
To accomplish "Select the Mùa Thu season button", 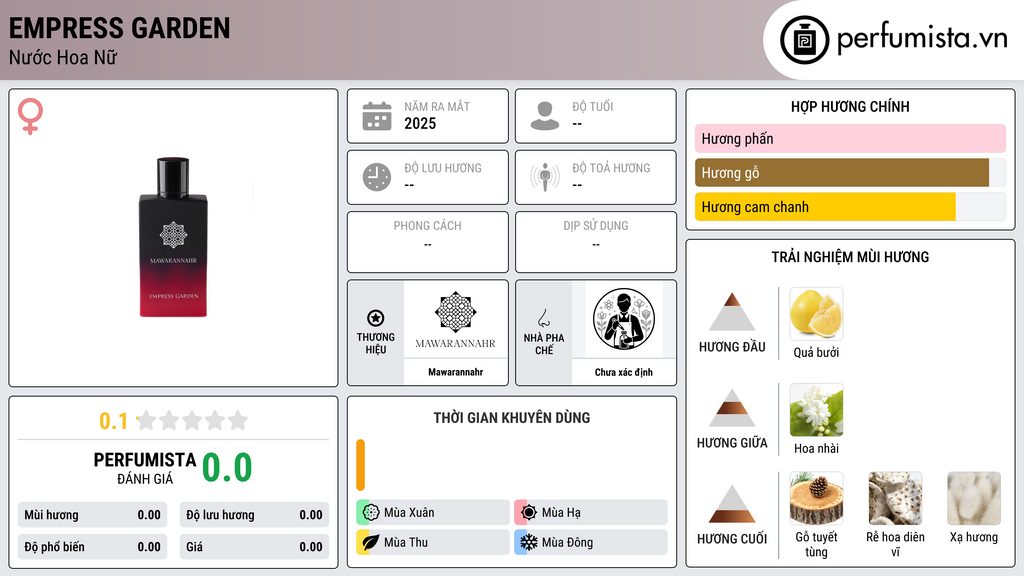I will (x=433, y=542).
